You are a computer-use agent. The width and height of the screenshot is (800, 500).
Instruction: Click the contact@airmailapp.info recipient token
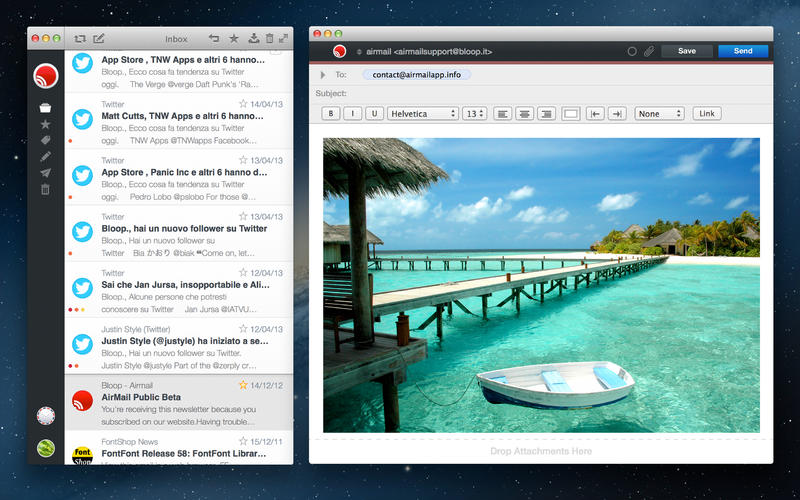pyautogui.click(x=416, y=74)
